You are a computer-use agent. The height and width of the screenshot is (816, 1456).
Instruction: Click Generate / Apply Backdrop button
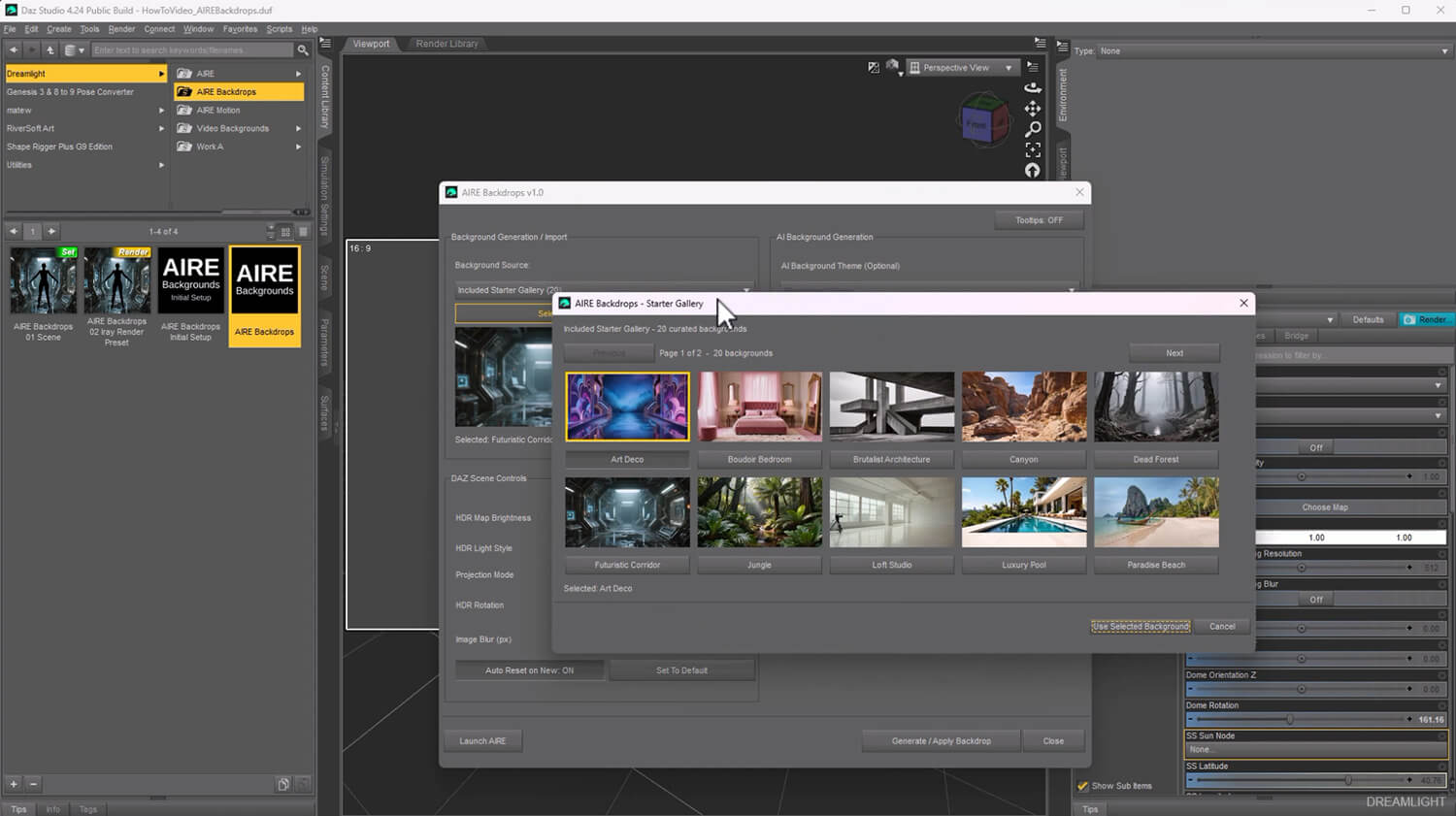coord(942,741)
